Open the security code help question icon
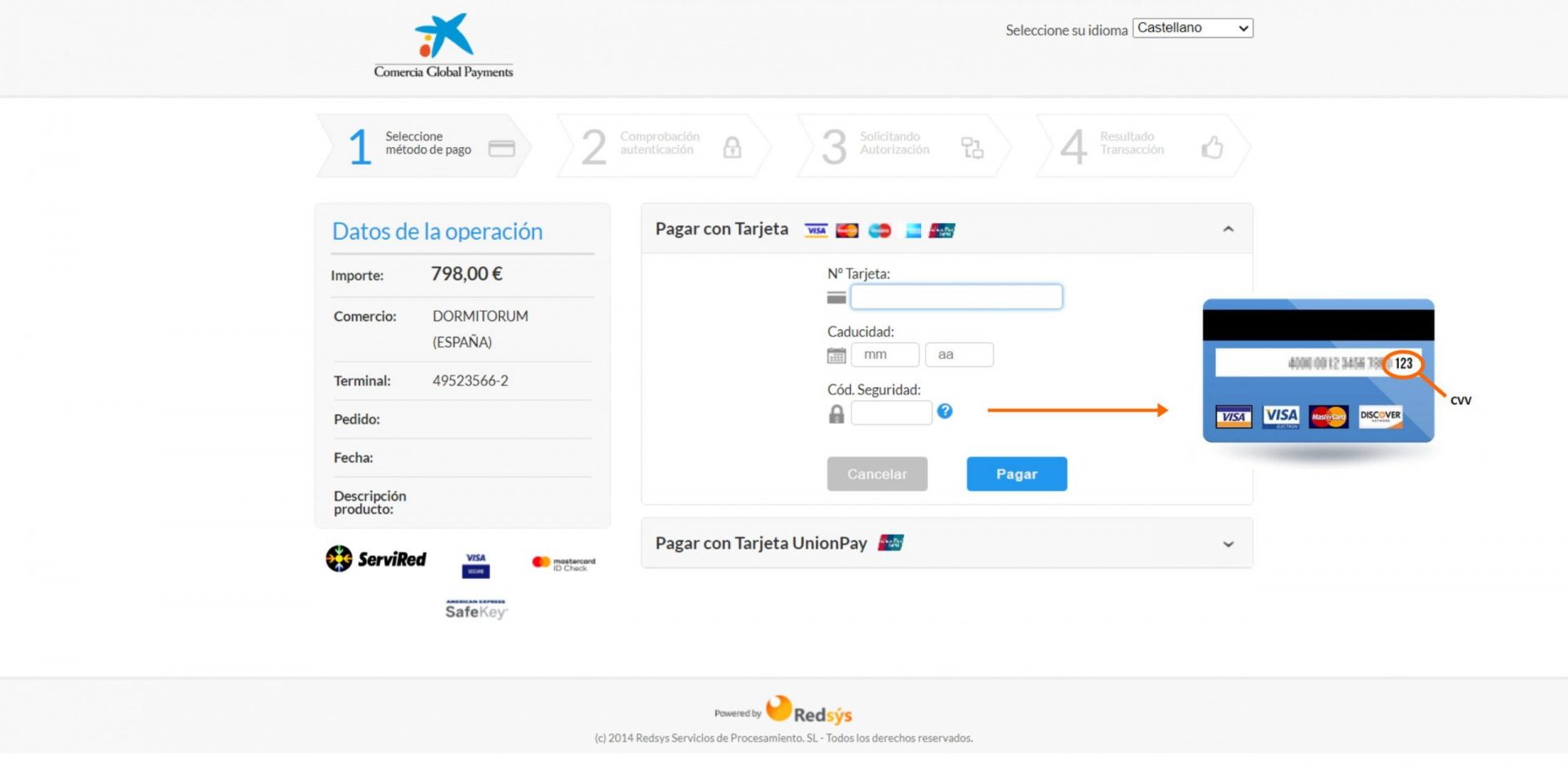This screenshot has height=765, width=1568. (x=945, y=411)
